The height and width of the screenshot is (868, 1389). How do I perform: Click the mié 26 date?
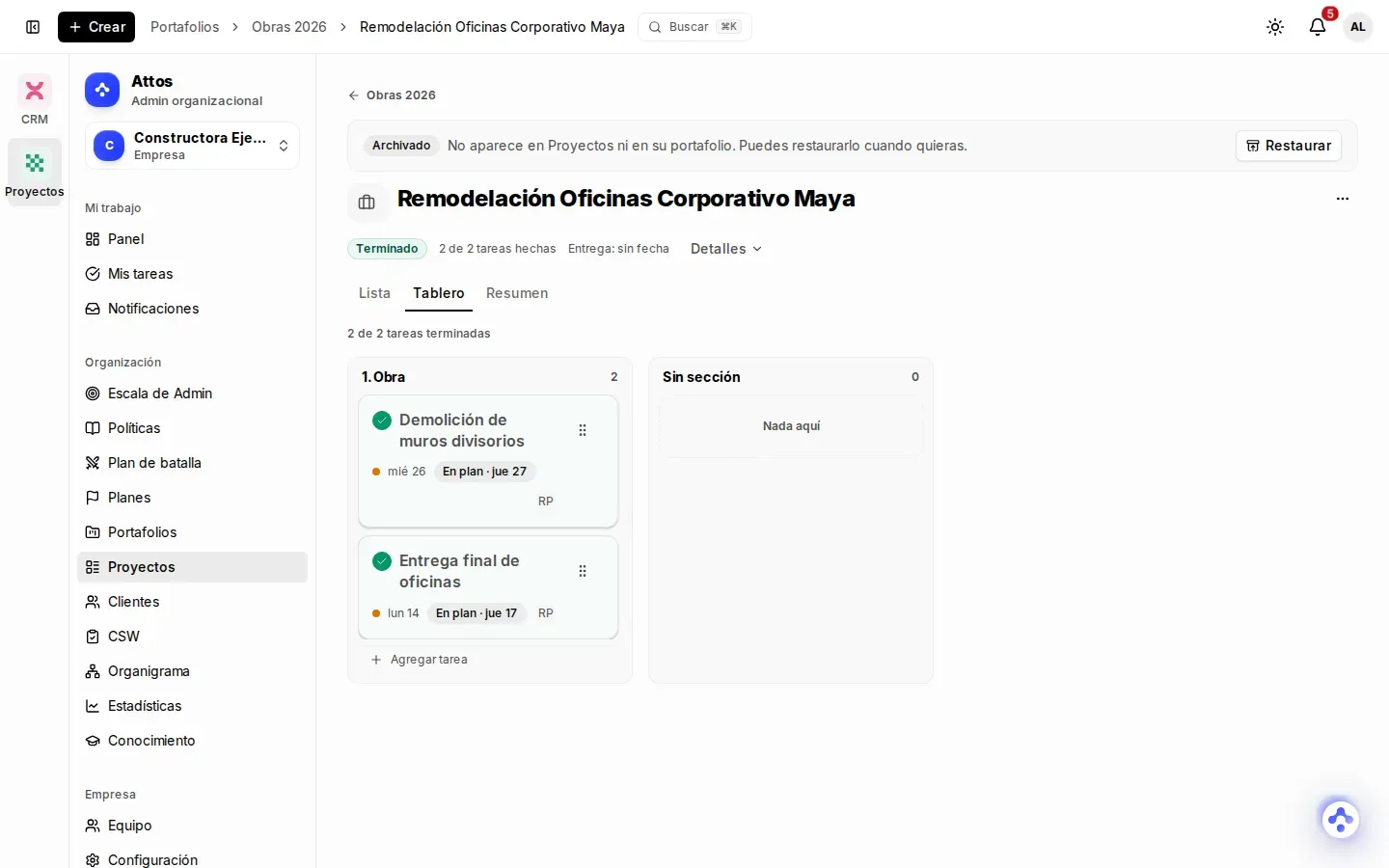point(406,472)
